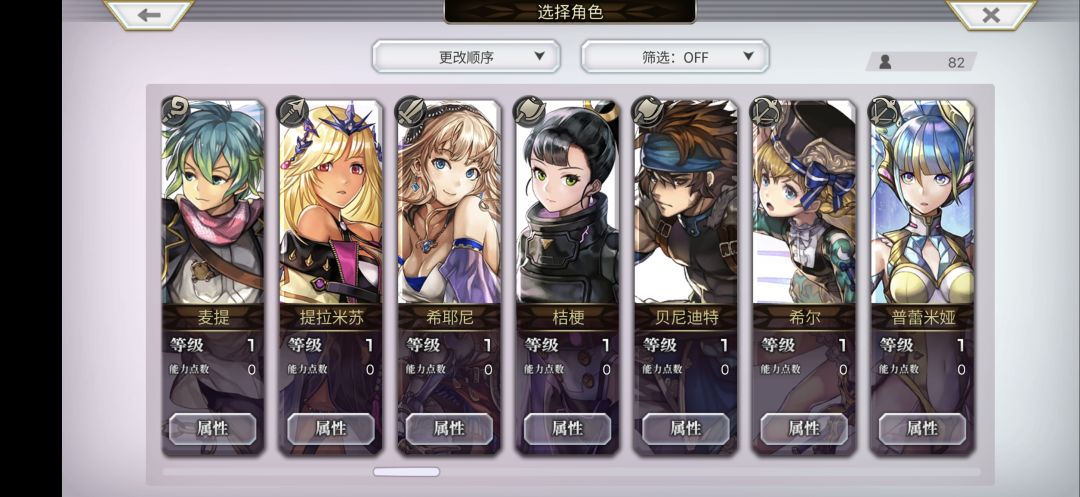Click the staff weapon icon on 麦提's card
Image resolution: width=1080 pixels, height=497 pixels.
click(176, 110)
